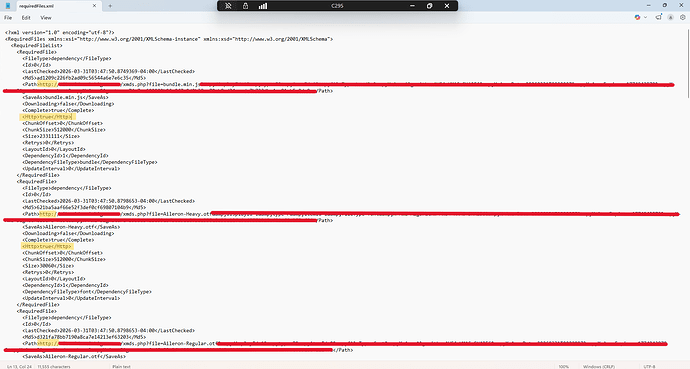Screen dimensions: 690x369
Task: Expand the Copilot dropdown arrow
Action: click(646, 17)
